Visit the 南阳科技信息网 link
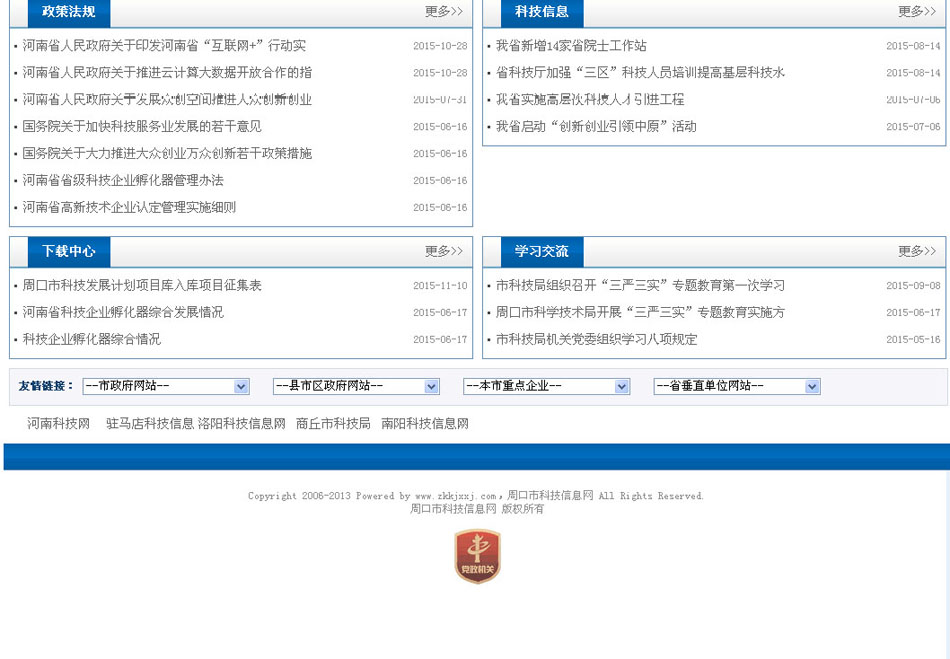This screenshot has height=659, width=950. pyautogui.click(x=425, y=423)
